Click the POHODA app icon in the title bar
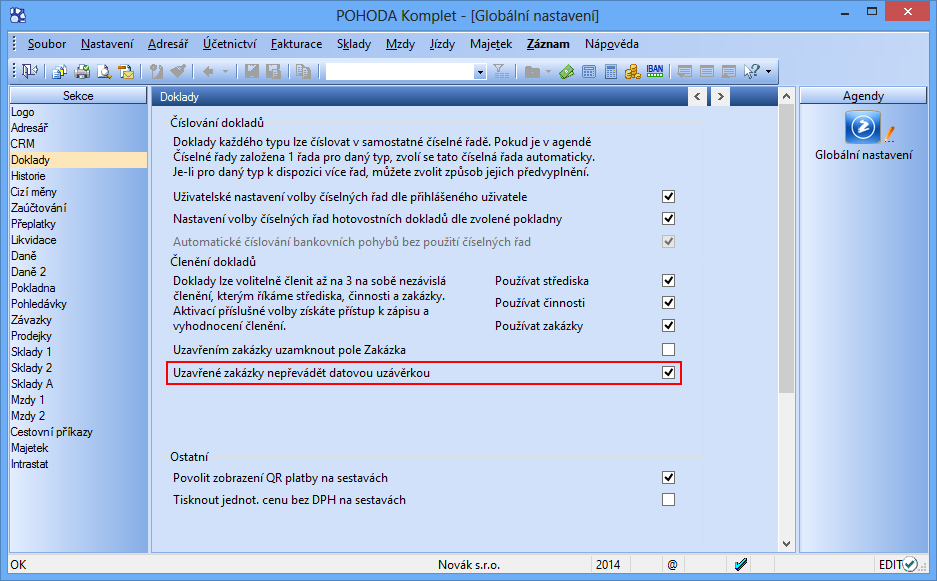Viewport: 937px width, 581px height. pos(18,15)
